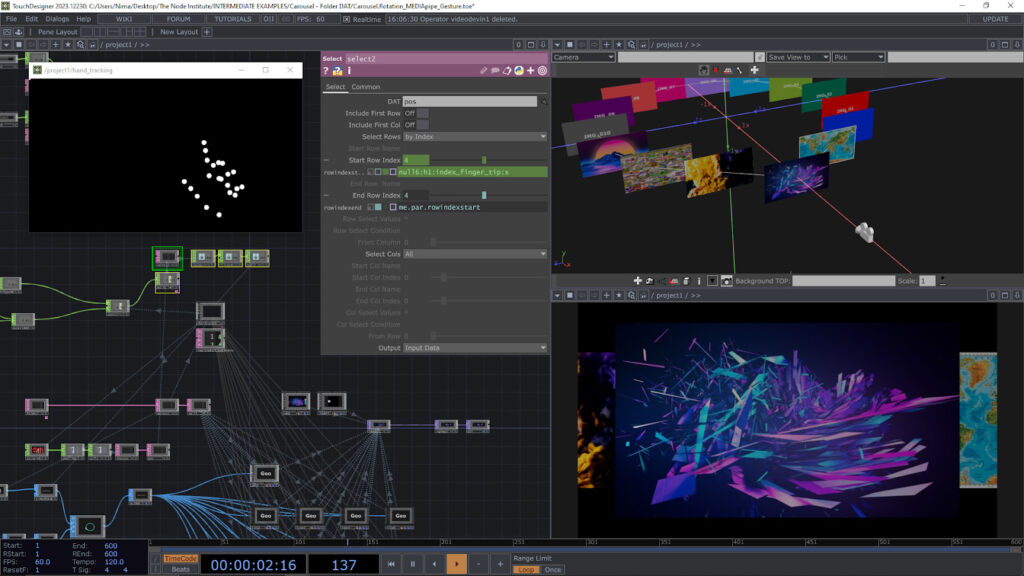Pause the timeline playback
This screenshot has height=576, width=1024.
click(x=411, y=564)
